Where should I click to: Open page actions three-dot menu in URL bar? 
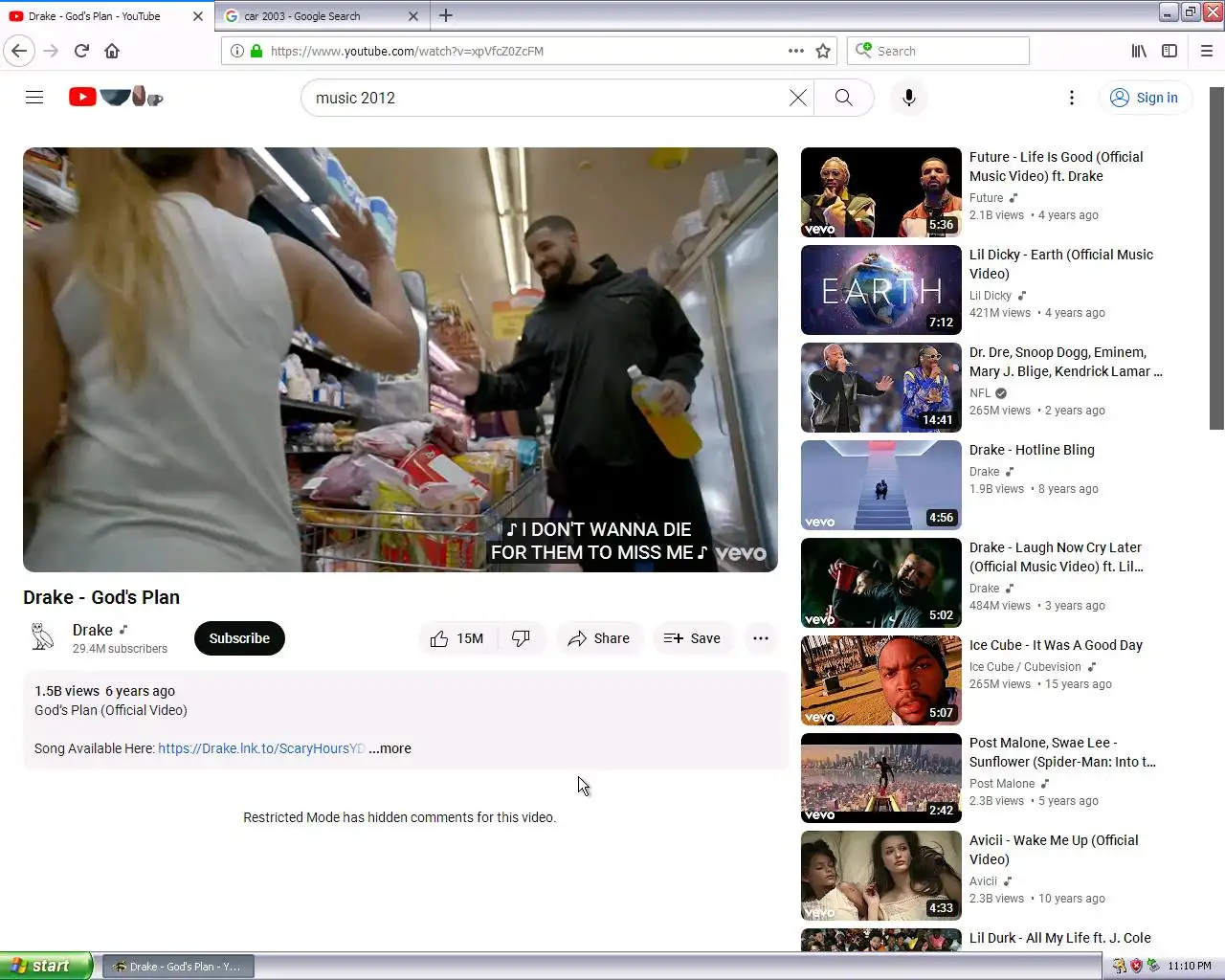796,51
